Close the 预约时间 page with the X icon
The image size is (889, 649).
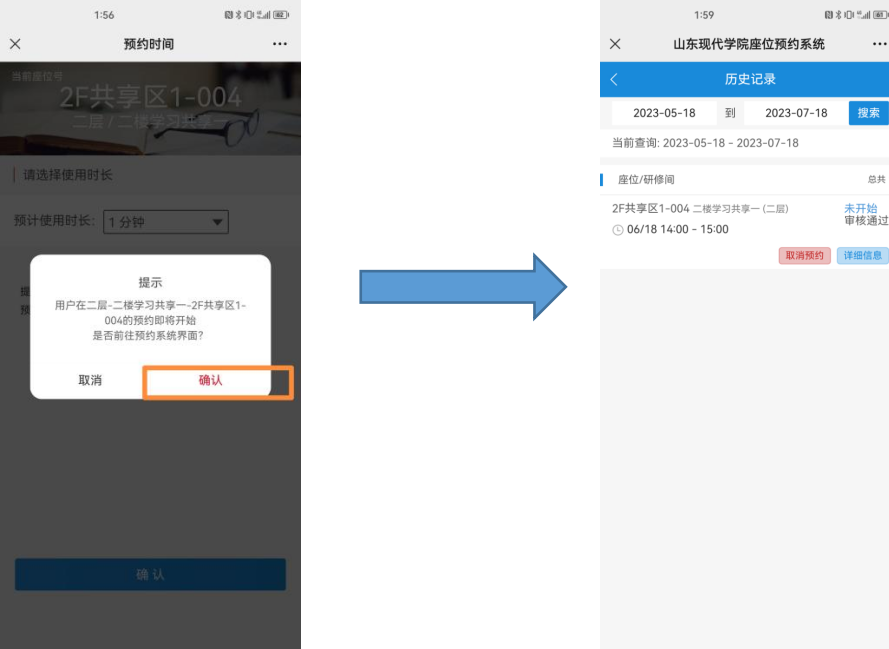[x=15, y=44]
